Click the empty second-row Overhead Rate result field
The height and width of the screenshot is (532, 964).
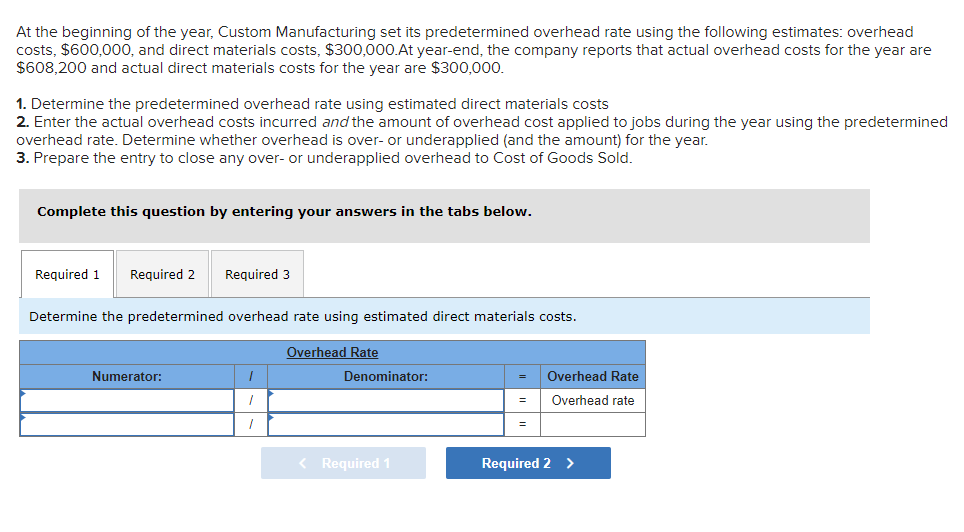592,424
